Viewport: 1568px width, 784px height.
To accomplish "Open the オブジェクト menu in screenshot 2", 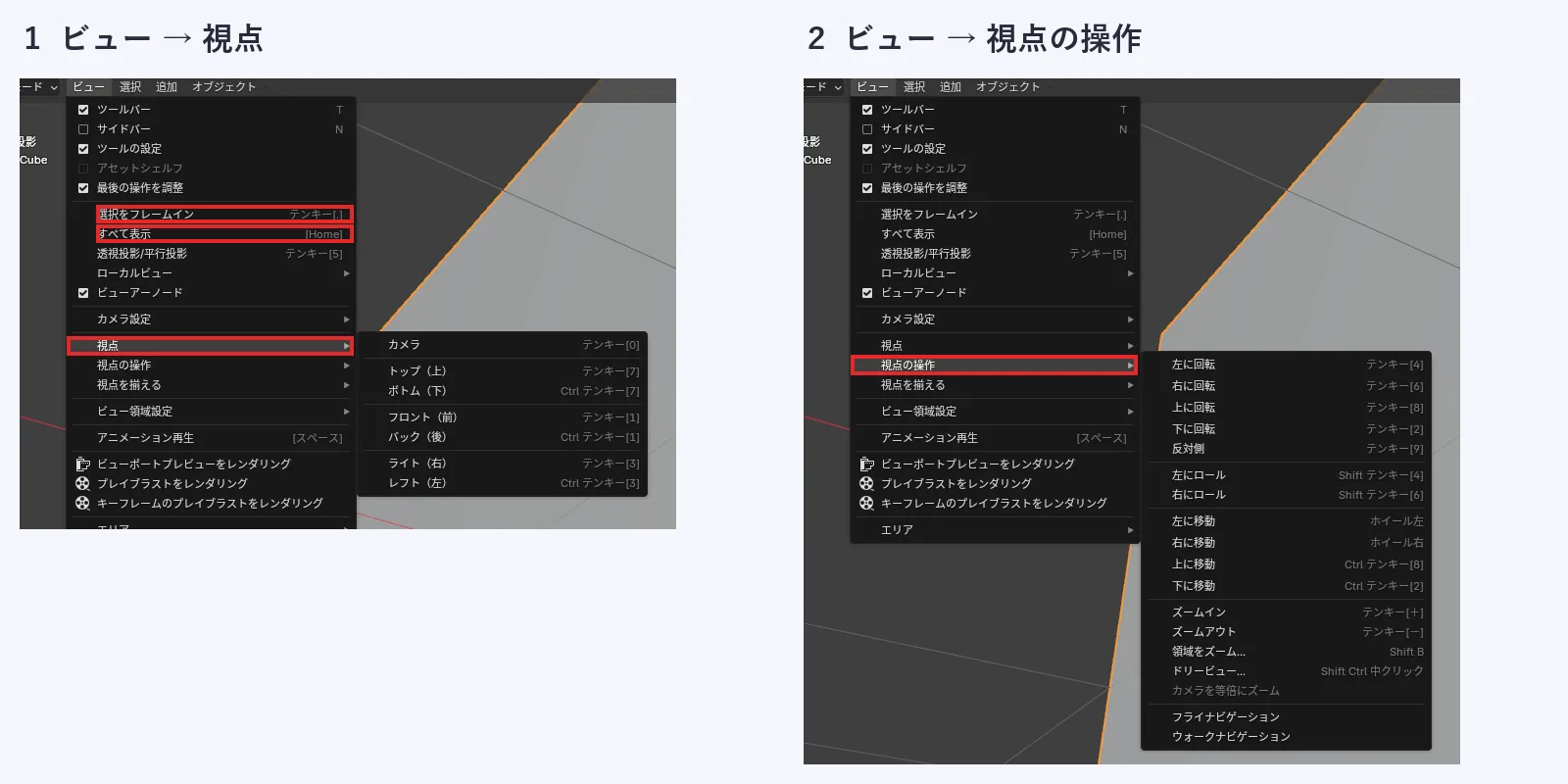I will click(x=1007, y=87).
